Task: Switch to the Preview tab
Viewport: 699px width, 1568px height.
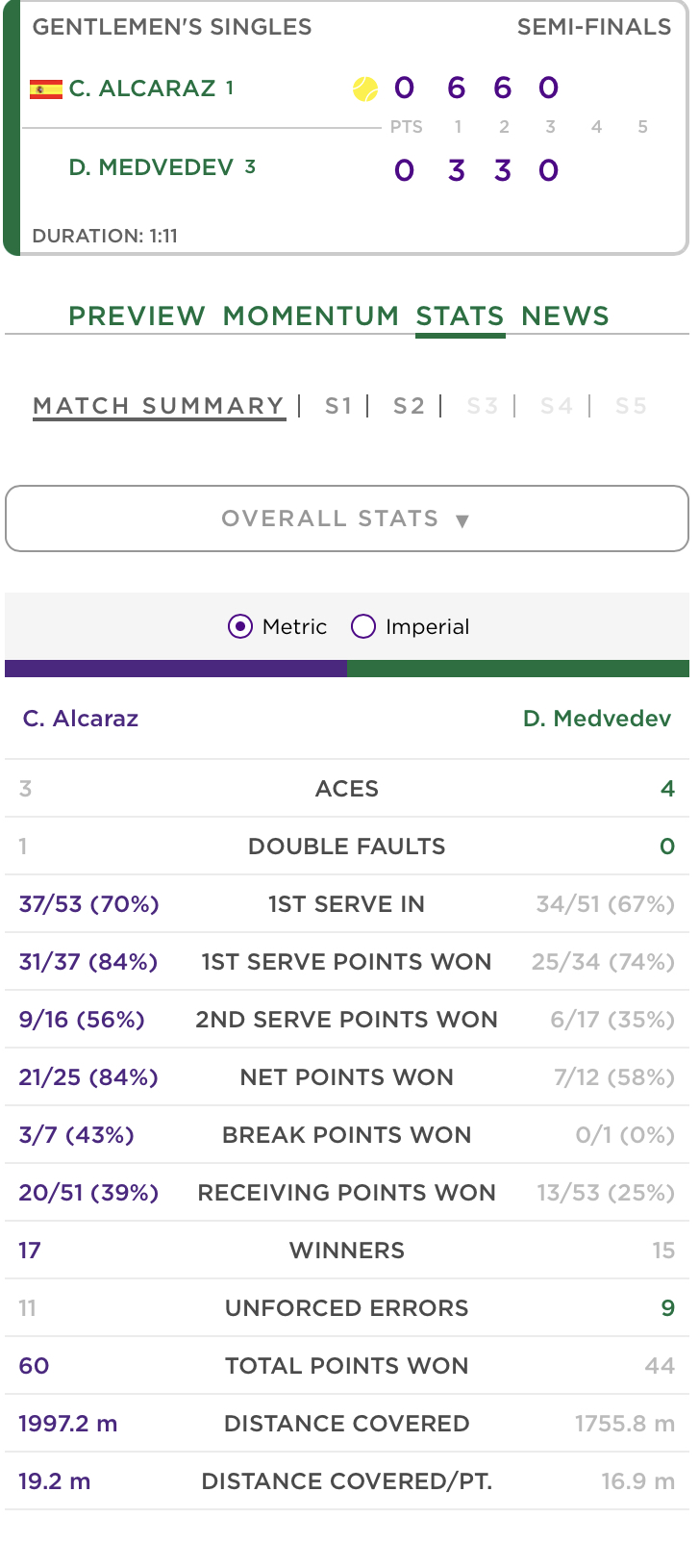Action: 137,316
